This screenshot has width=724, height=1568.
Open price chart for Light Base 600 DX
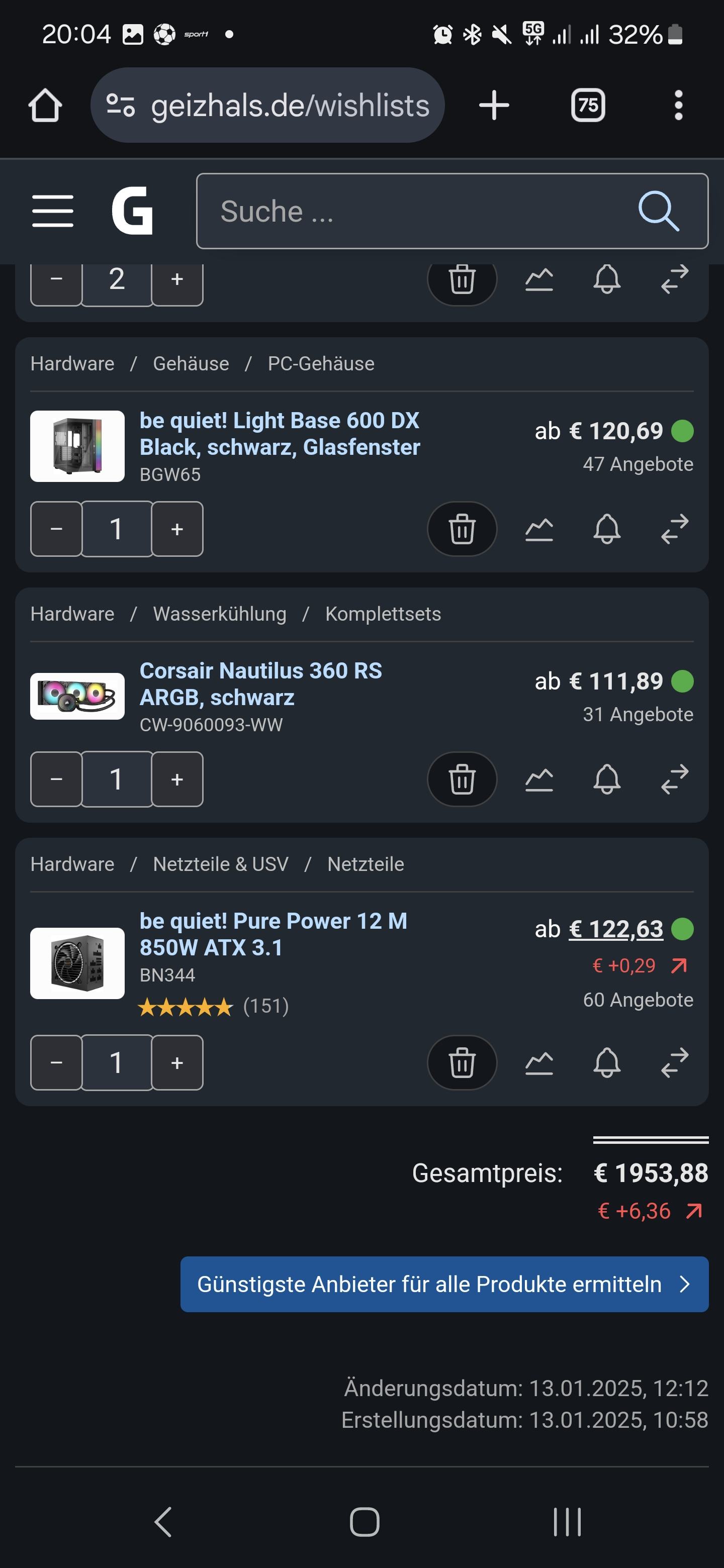pyautogui.click(x=539, y=529)
